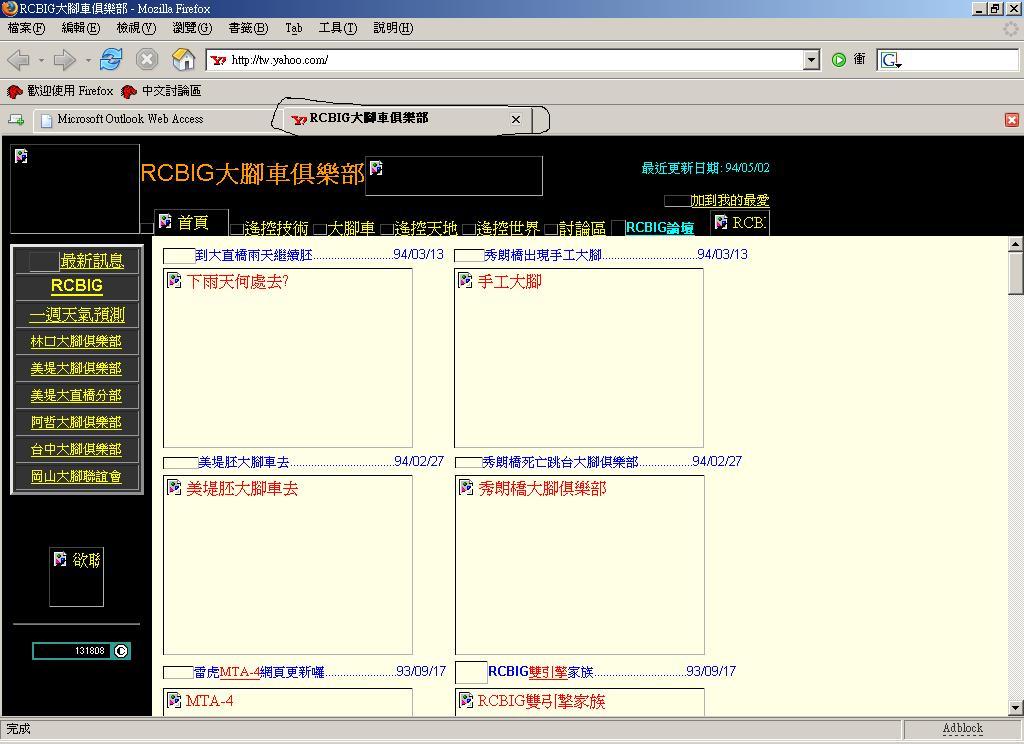Image resolution: width=1024 pixels, height=744 pixels.
Task: Expand the URL address bar dropdown
Action: (x=811, y=60)
